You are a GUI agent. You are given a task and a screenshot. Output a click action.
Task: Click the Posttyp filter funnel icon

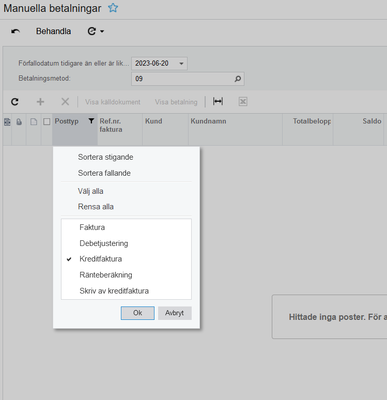tap(91, 121)
